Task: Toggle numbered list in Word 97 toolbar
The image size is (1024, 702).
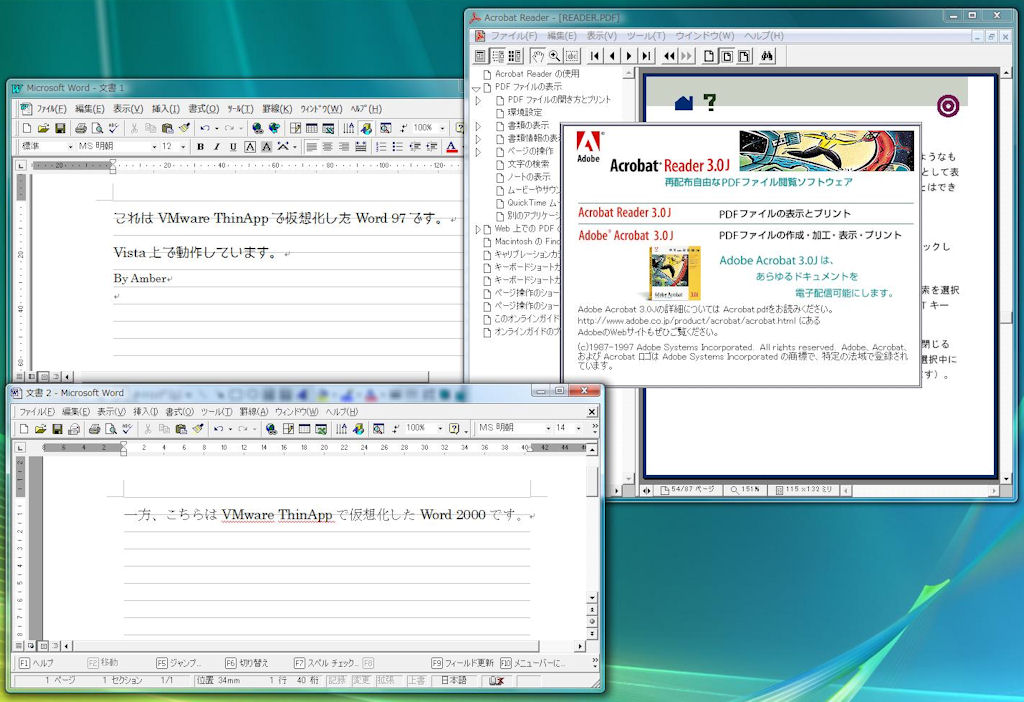Action: pos(381,147)
